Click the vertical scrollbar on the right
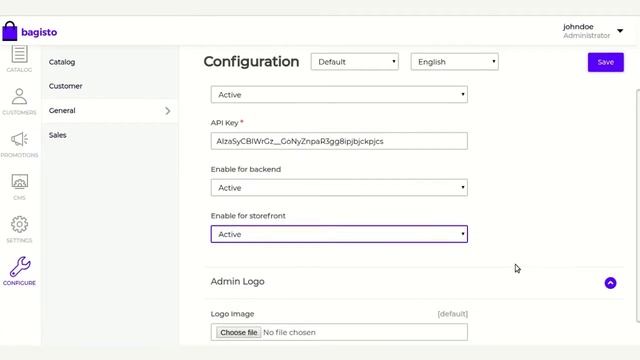The height and width of the screenshot is (360, 640). (638, 206)
